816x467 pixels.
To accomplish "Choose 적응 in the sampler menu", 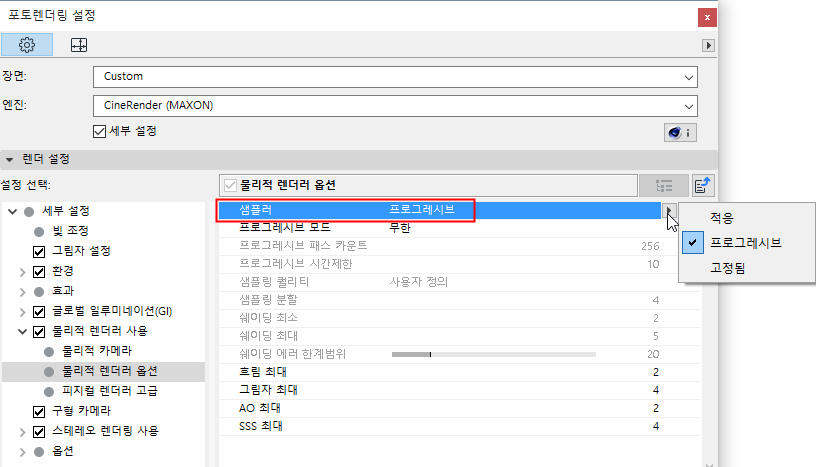I will (x=722, y=218).
